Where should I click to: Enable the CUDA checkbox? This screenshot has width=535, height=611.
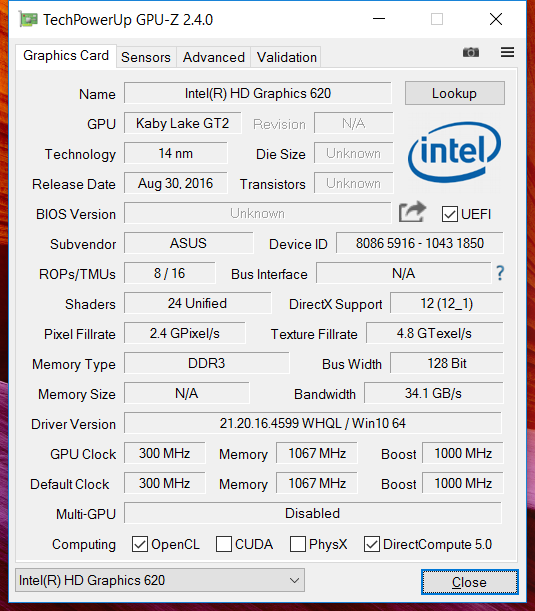(224, 544)
